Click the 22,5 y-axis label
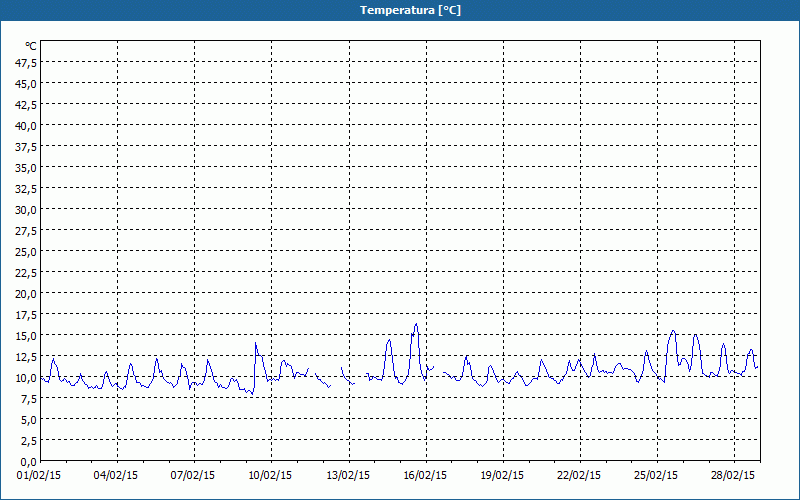 (x=26, y=273)
